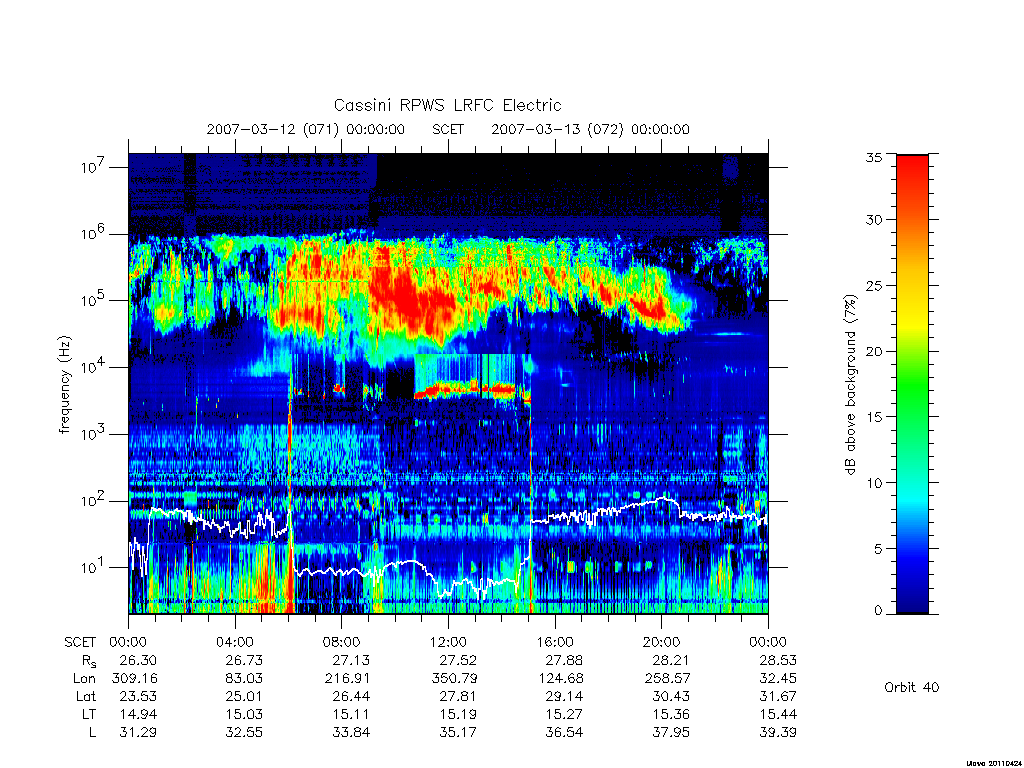Click the 'Orbit 40' label
This screenshot has height=768, width=1024.
click(x=912, y=687)
